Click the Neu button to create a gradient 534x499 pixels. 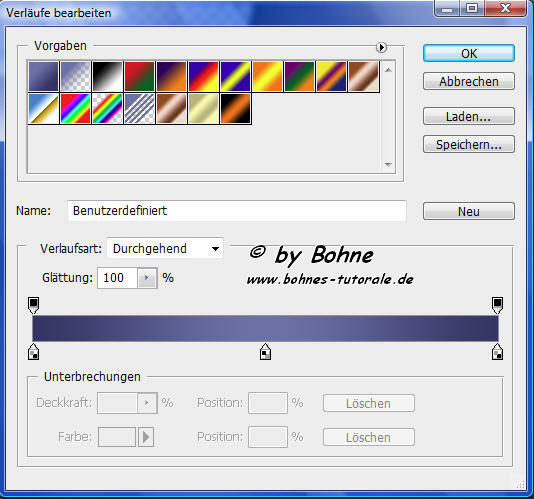[469, 211]
